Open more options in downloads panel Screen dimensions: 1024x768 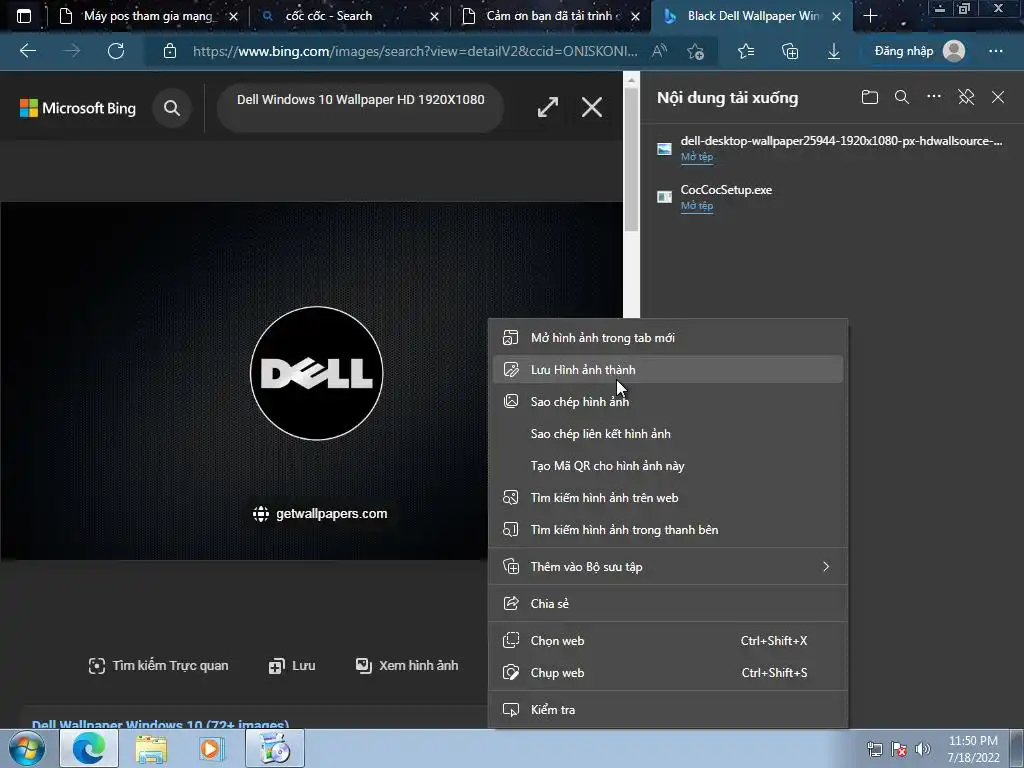(934, 97)
